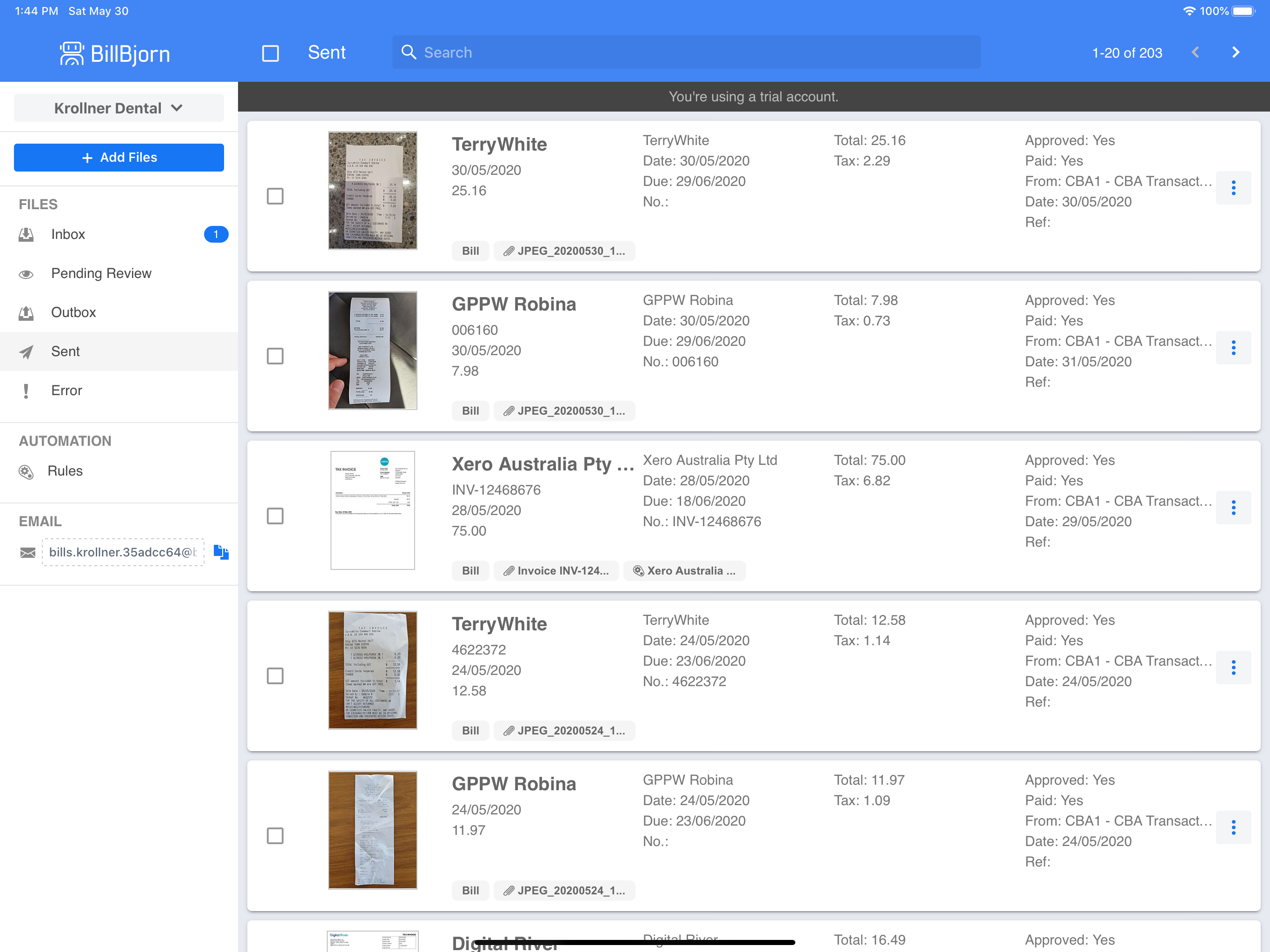Image resolution: width=1270 pixels, height=952 pixels.
Task: Open the Inbox folder
Action: point(119,234)
